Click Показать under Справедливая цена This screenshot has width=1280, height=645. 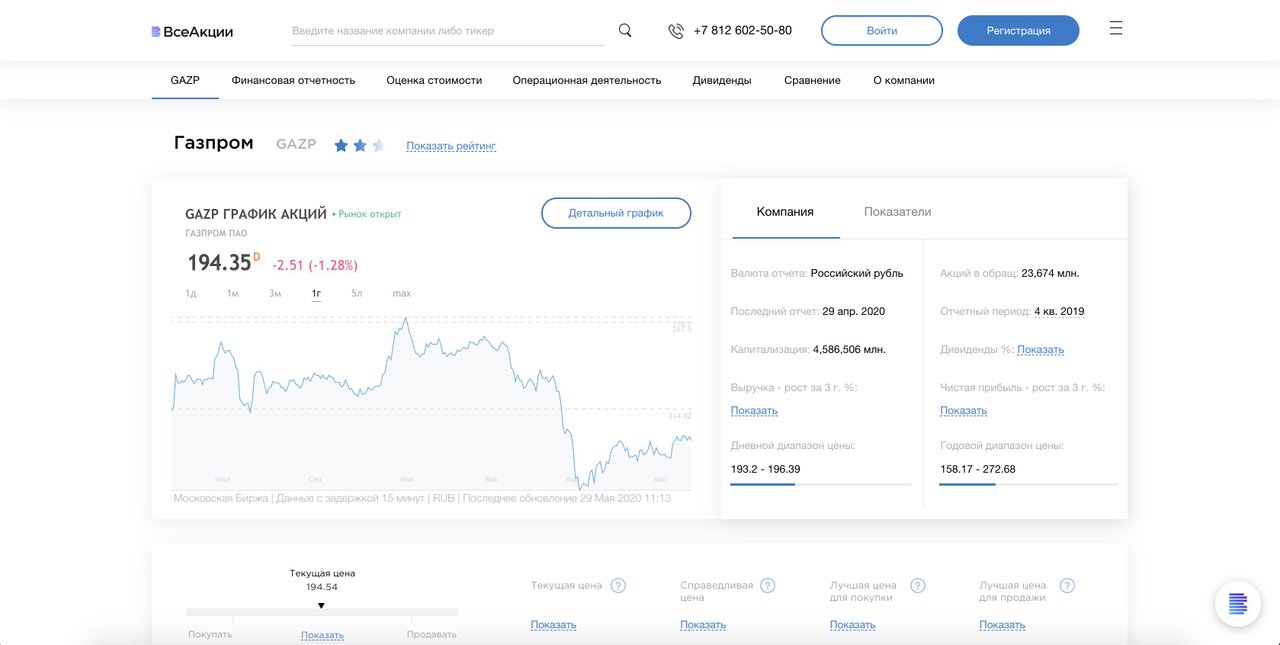(x=703, y=625)
